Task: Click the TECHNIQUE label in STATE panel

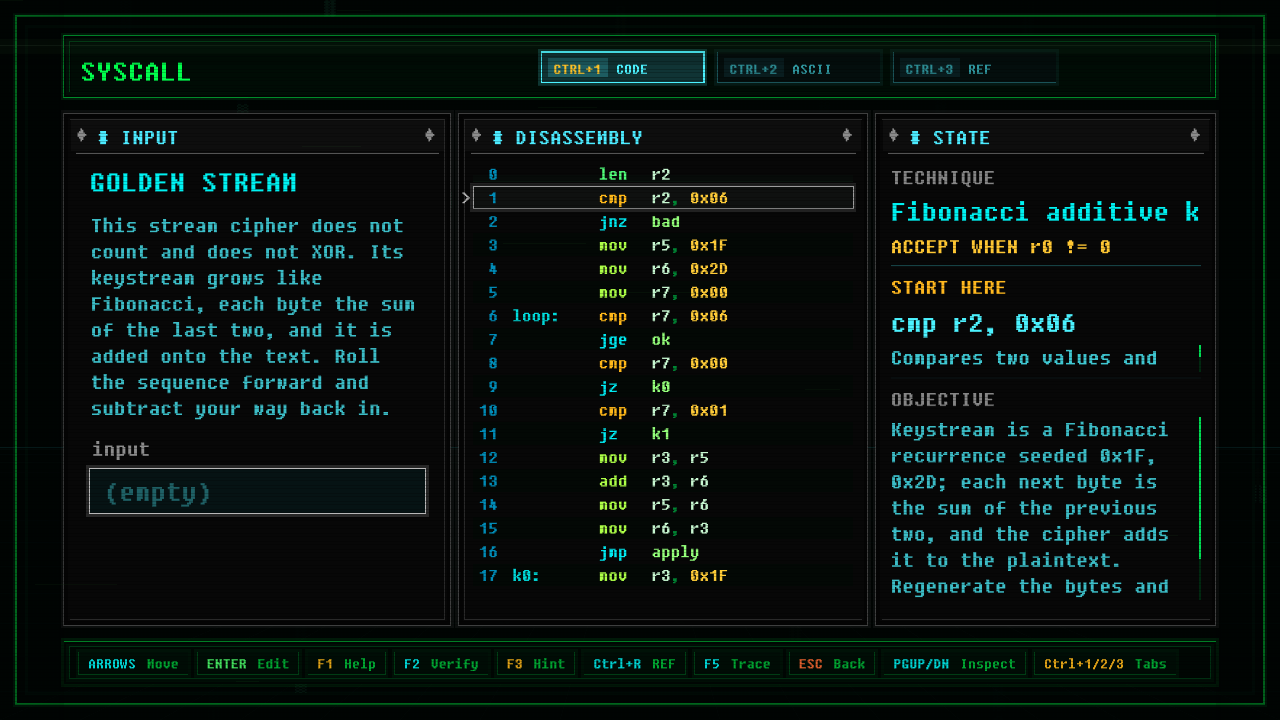Action: pos(943,178)
